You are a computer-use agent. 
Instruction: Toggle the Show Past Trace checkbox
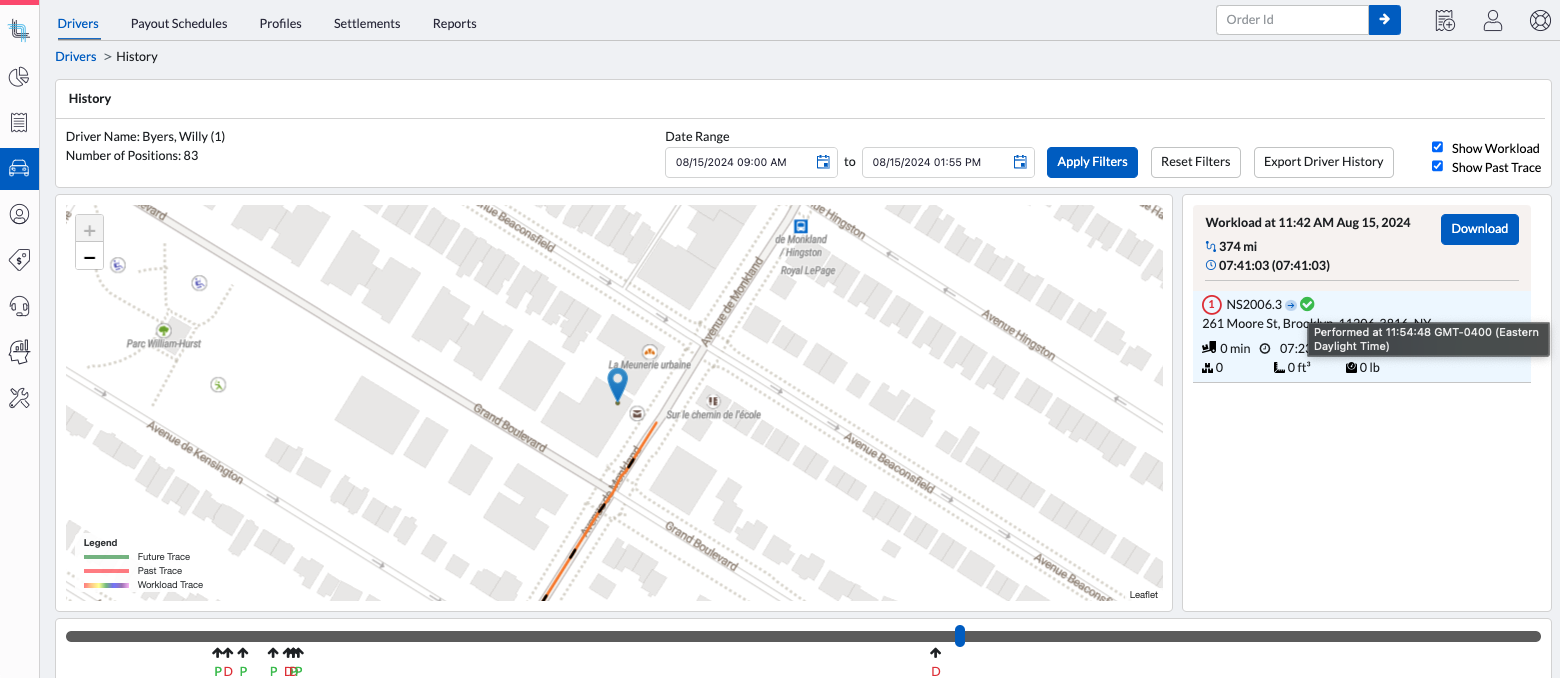point(1437,166)
